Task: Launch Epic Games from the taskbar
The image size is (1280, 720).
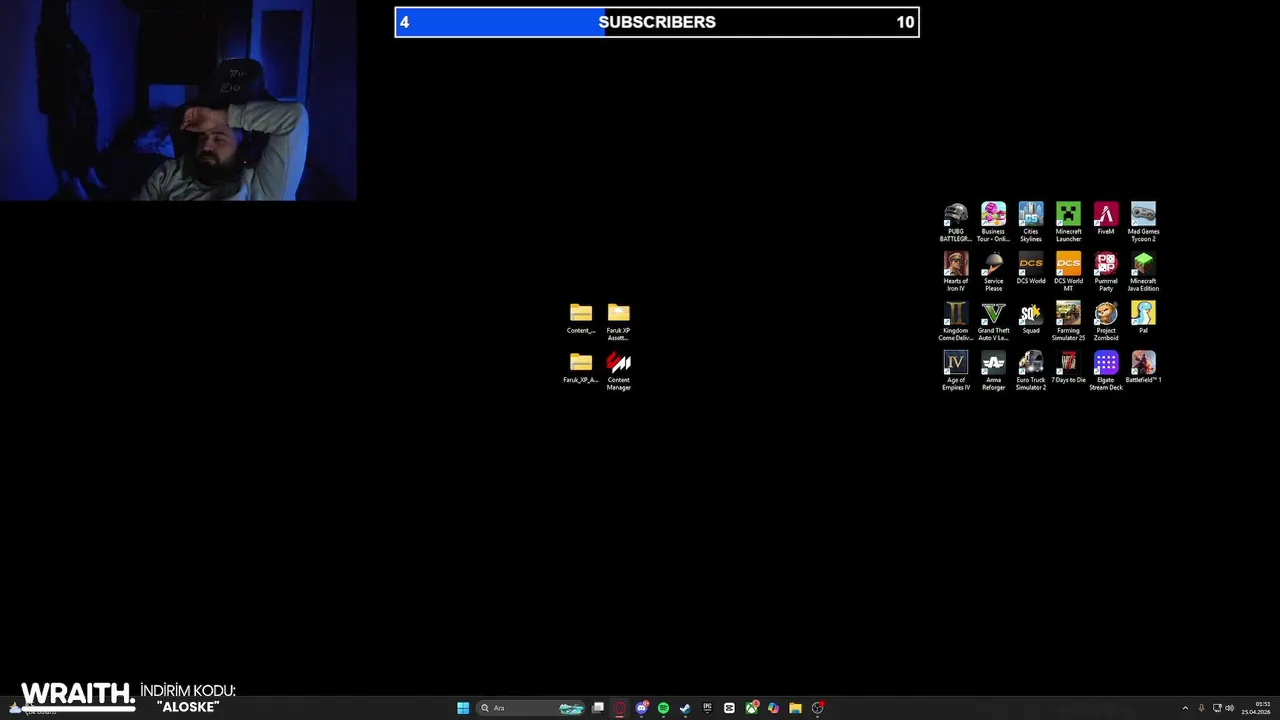Action: pyautogui.click(x=707, y=708)
